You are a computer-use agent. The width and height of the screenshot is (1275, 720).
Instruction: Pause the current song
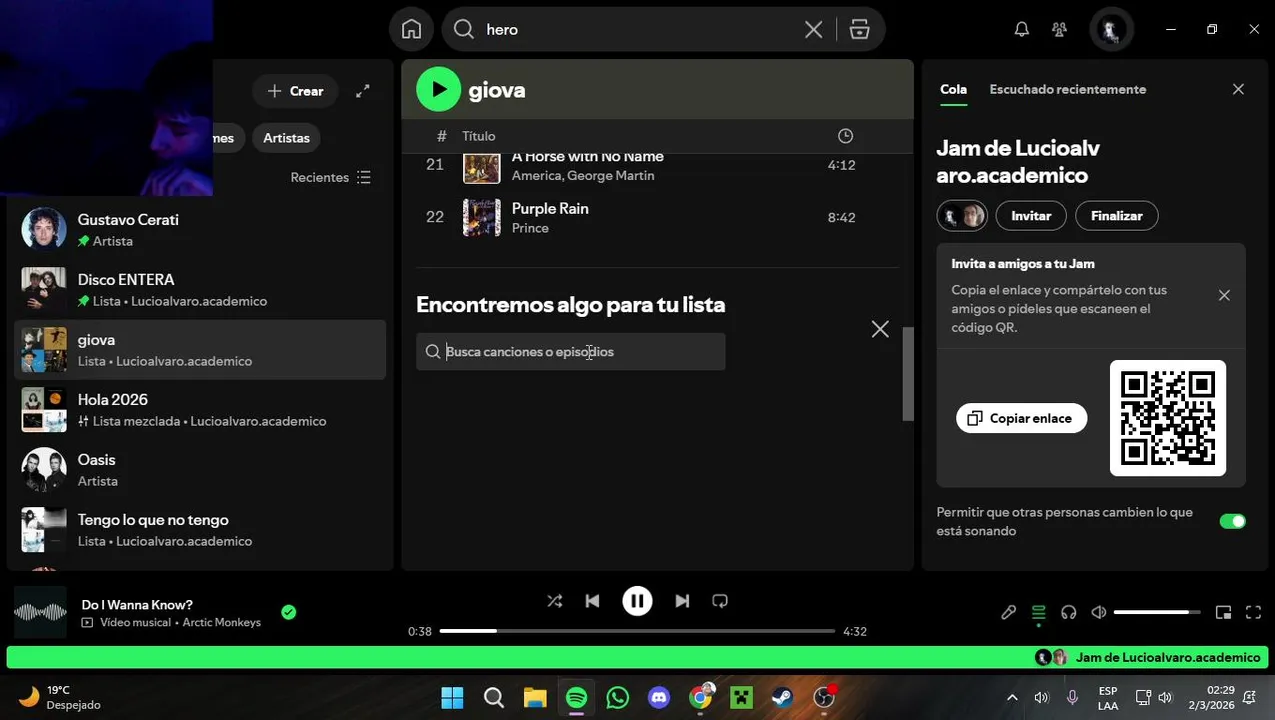[x=637, y=601]
